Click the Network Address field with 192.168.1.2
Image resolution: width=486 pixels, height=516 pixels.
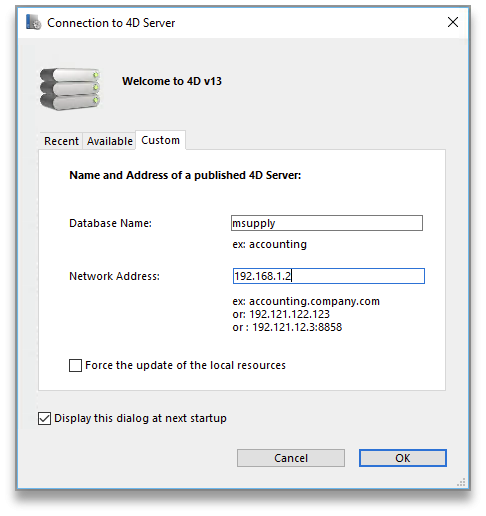click(329, 276)
